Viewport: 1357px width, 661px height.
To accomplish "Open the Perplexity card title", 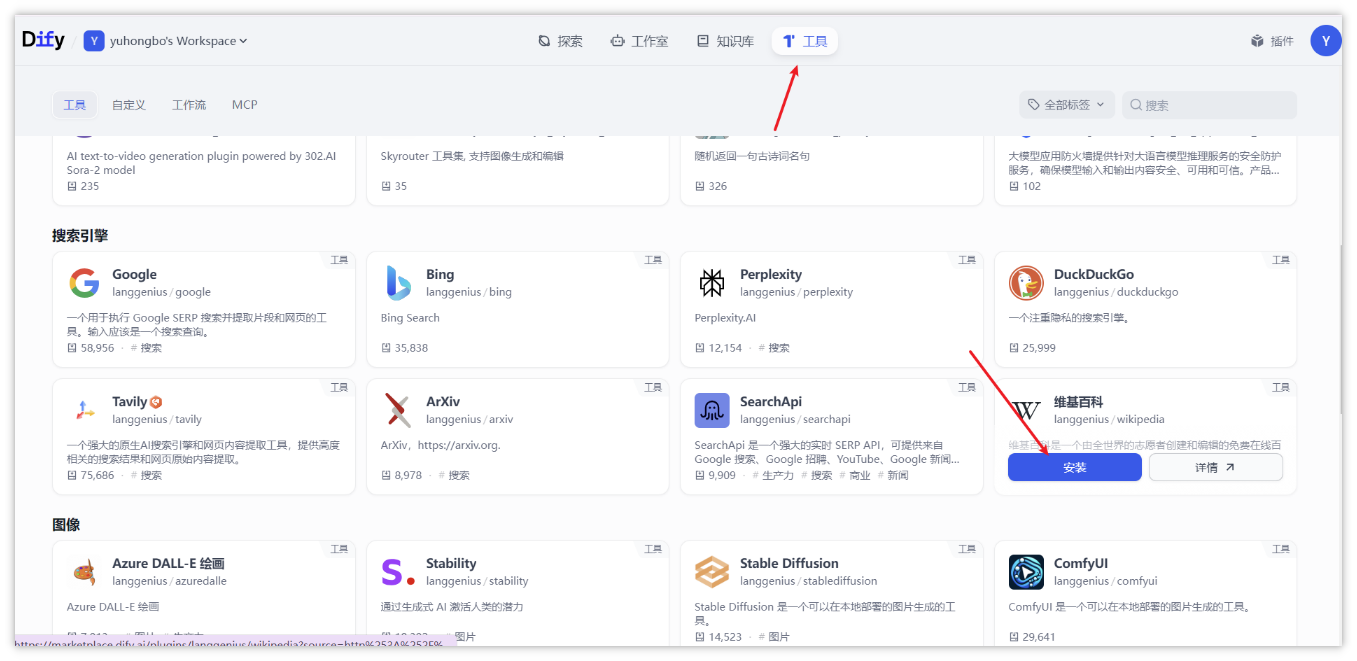I will [x=771, y=274].
